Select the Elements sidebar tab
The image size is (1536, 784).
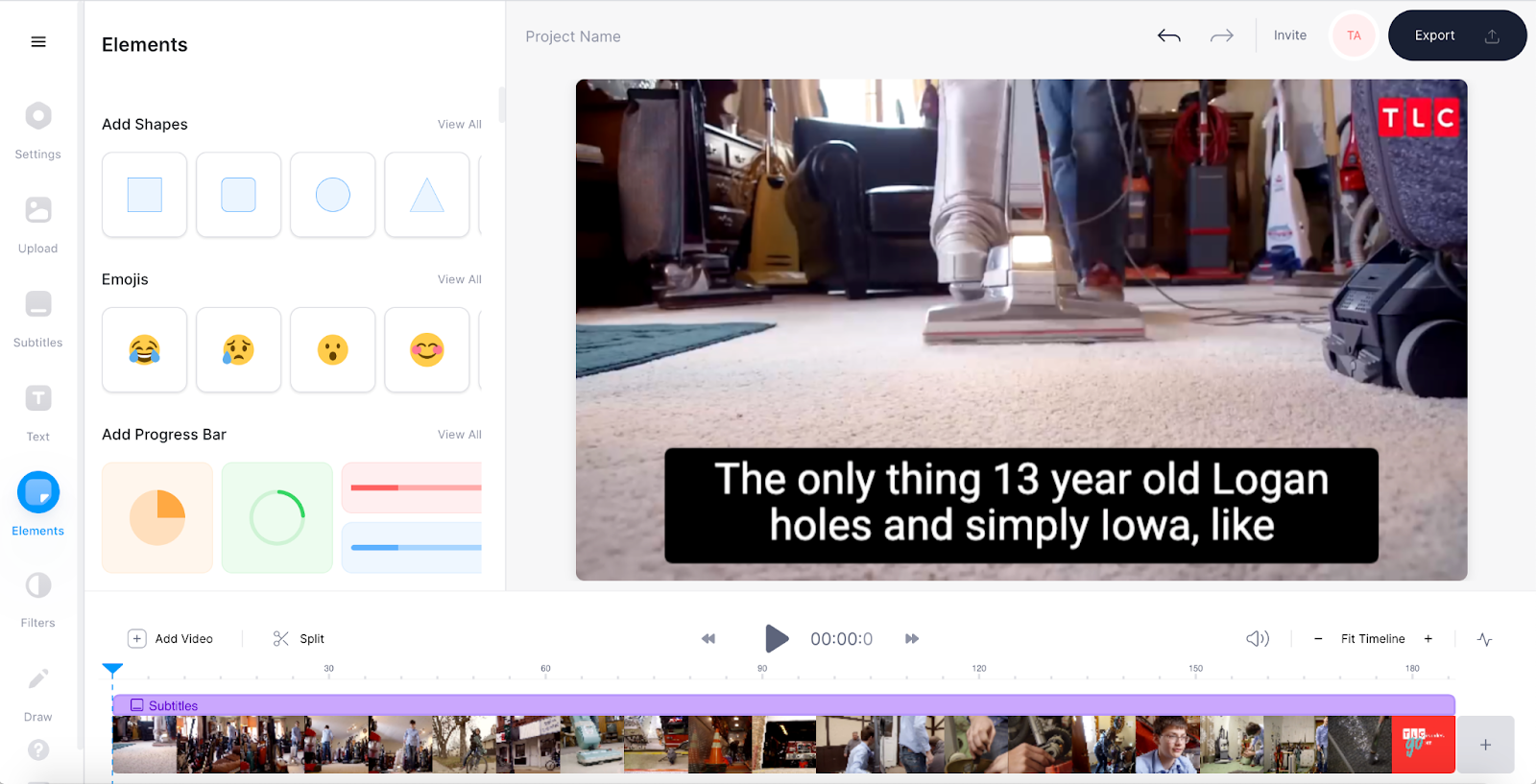(38, 505)
